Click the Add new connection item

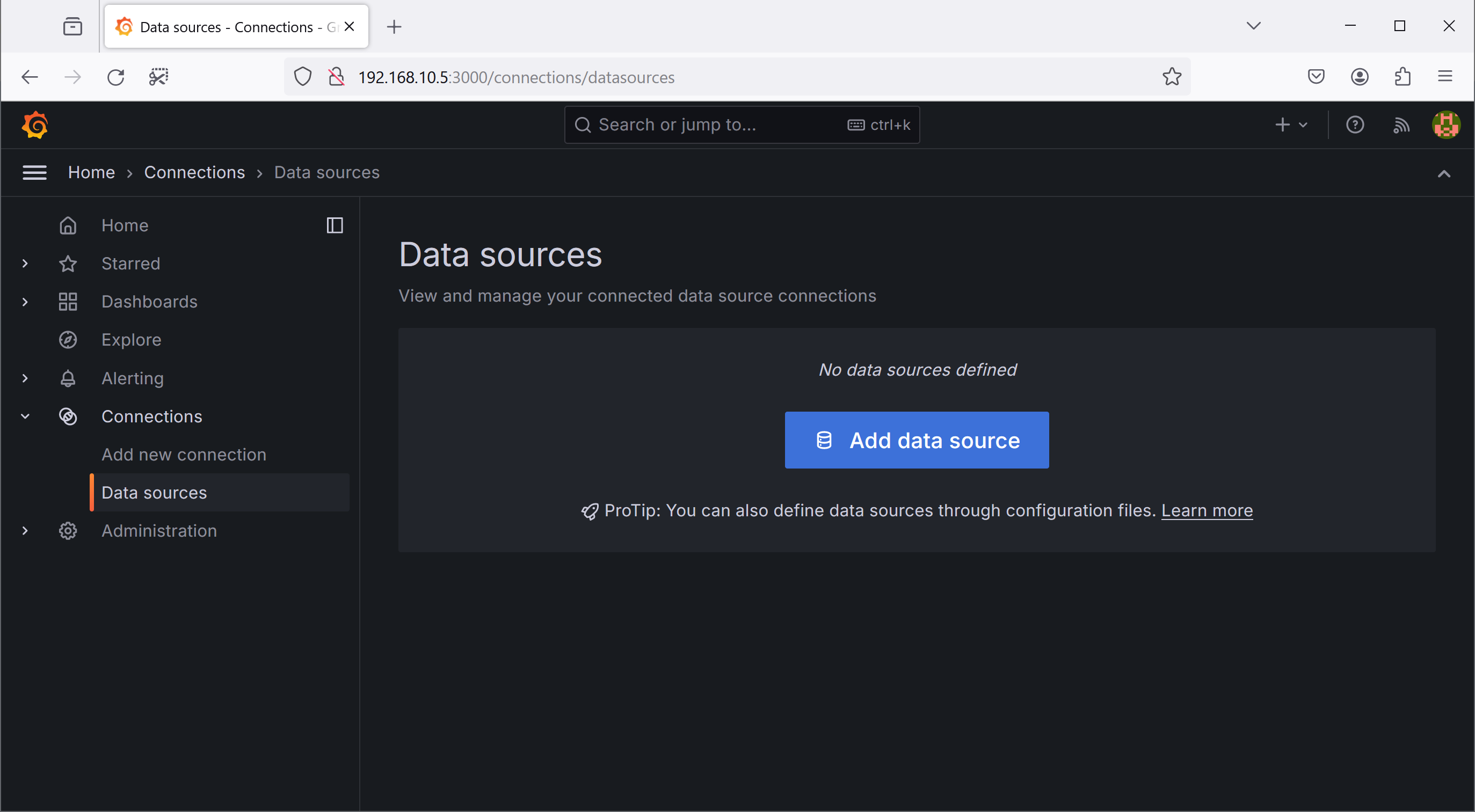pyautogui.click(x=184, y=454)
